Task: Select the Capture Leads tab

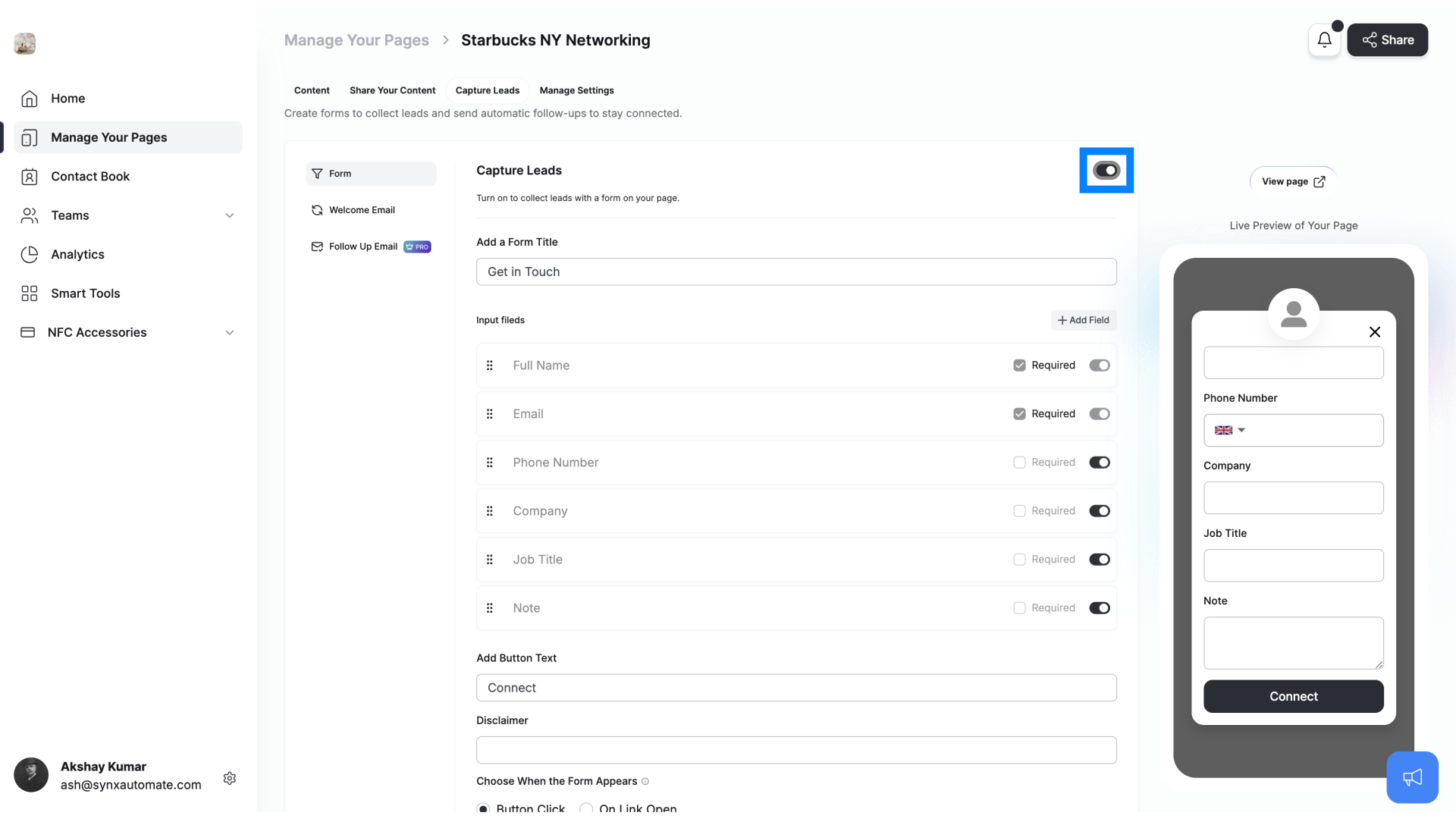Action: [488, 90]
